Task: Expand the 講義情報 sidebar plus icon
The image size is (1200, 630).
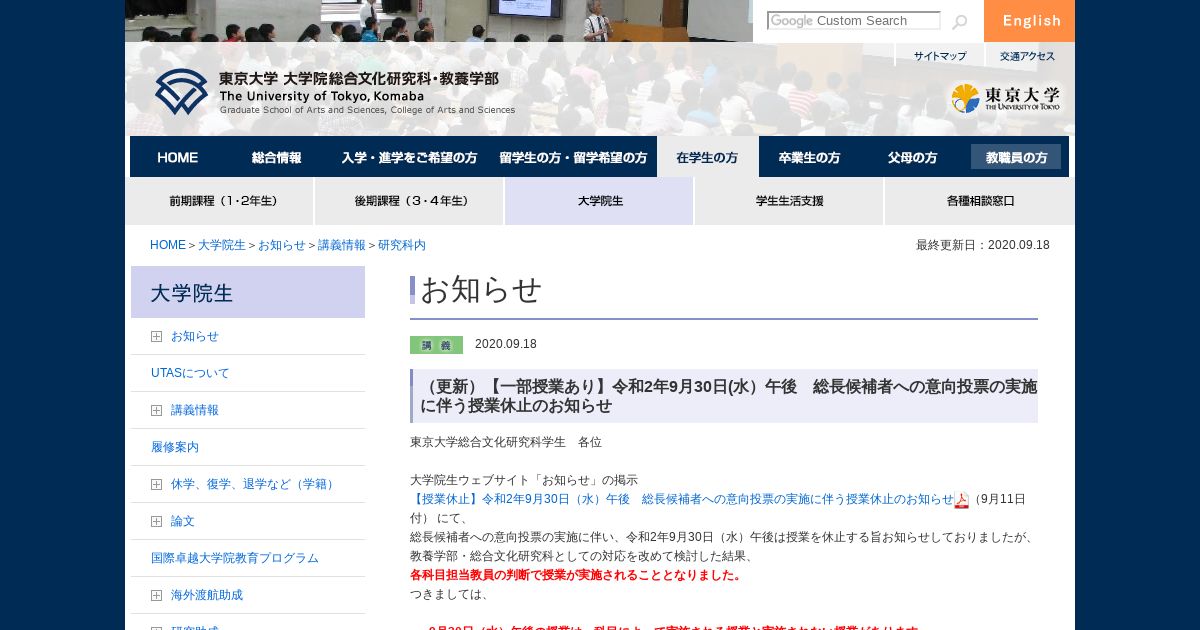Action: 156,411
